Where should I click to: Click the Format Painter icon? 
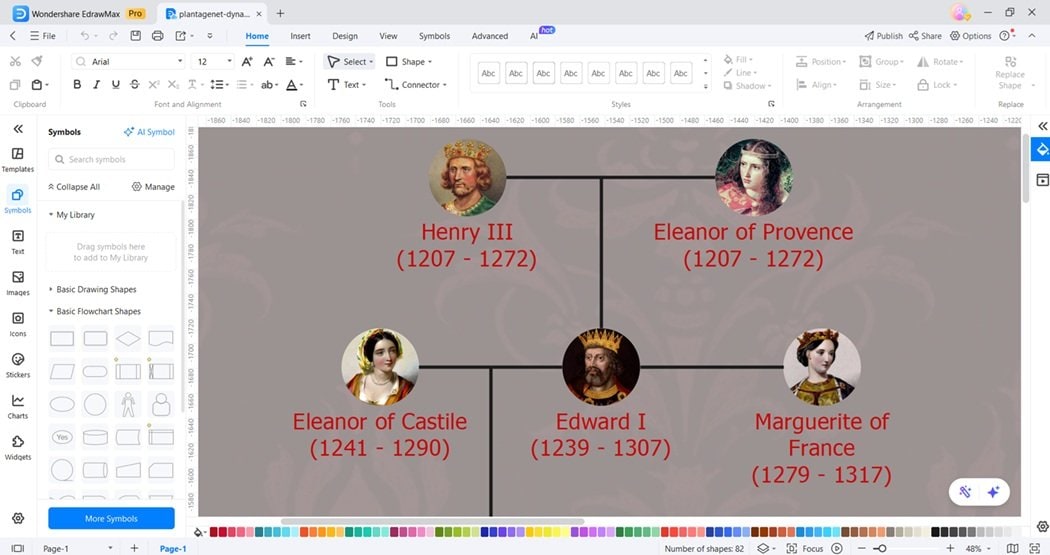(x=38, y=61)
